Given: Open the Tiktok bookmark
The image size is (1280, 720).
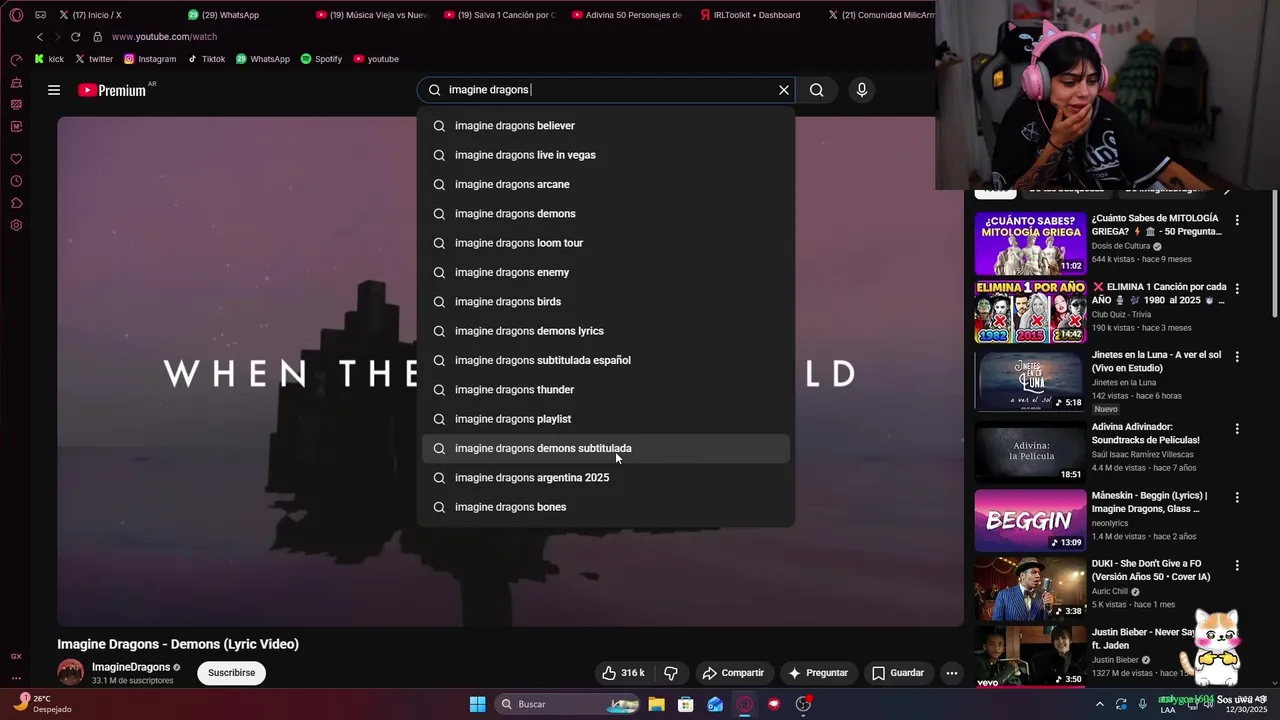Looking at the screenshot, I should point(207,59).
